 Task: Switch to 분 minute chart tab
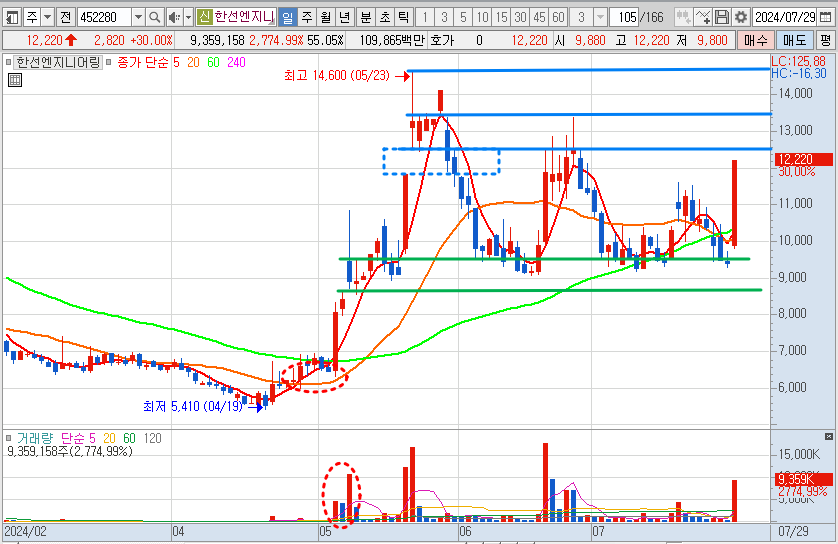pyautogui.click(x=366, y=18)
